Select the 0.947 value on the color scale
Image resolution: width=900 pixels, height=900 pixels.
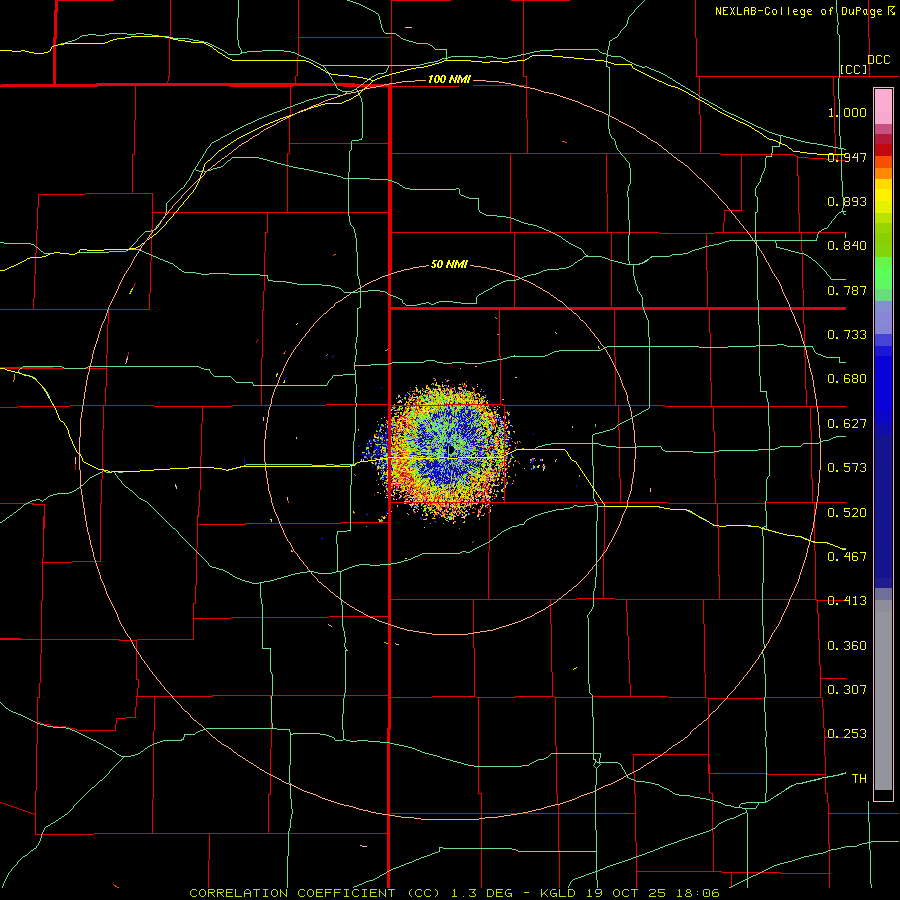tap(847, 157)
